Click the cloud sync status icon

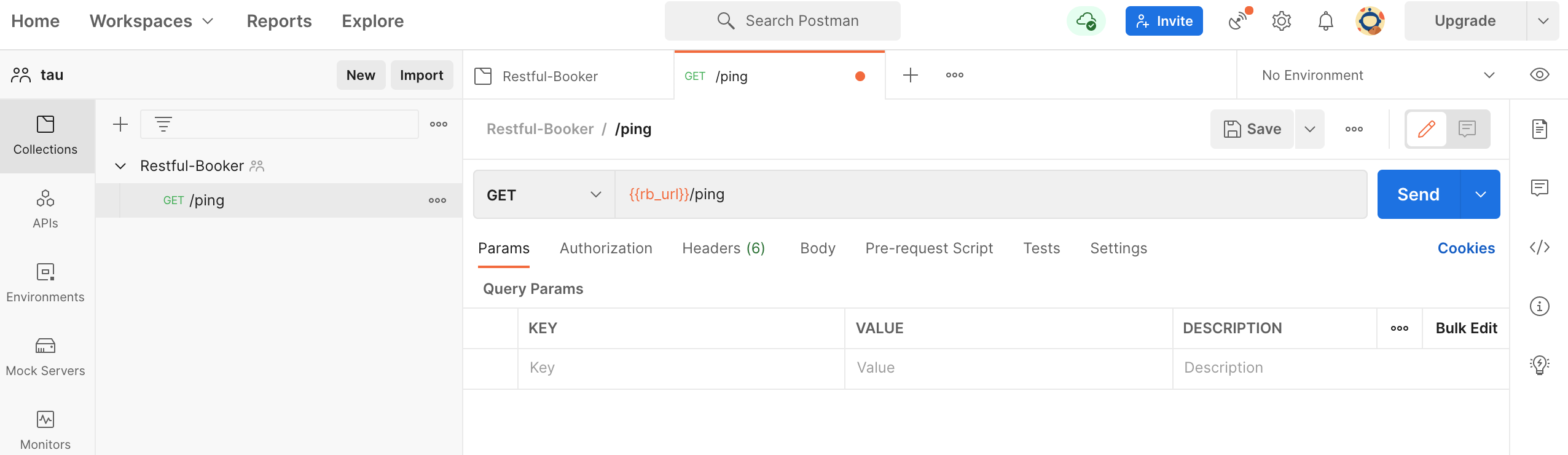click(x=1086, y=21)
